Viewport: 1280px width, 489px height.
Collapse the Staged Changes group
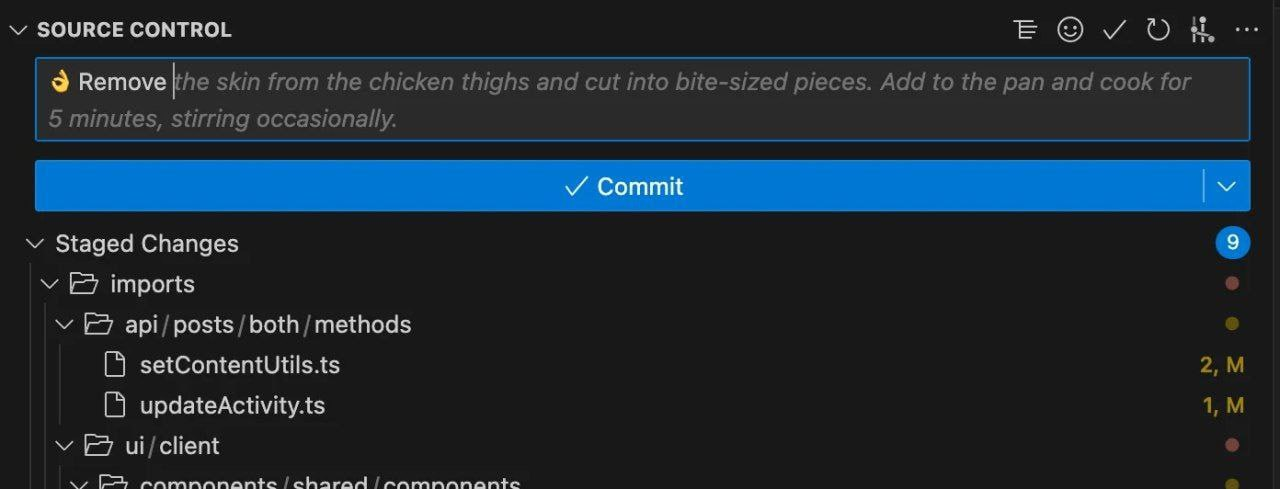(x=35, y=243)
